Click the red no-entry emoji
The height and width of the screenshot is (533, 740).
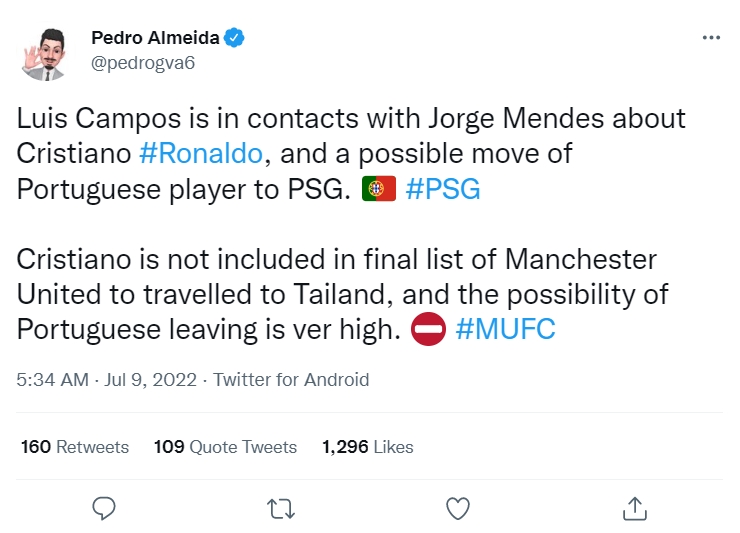tap(429, 330)
